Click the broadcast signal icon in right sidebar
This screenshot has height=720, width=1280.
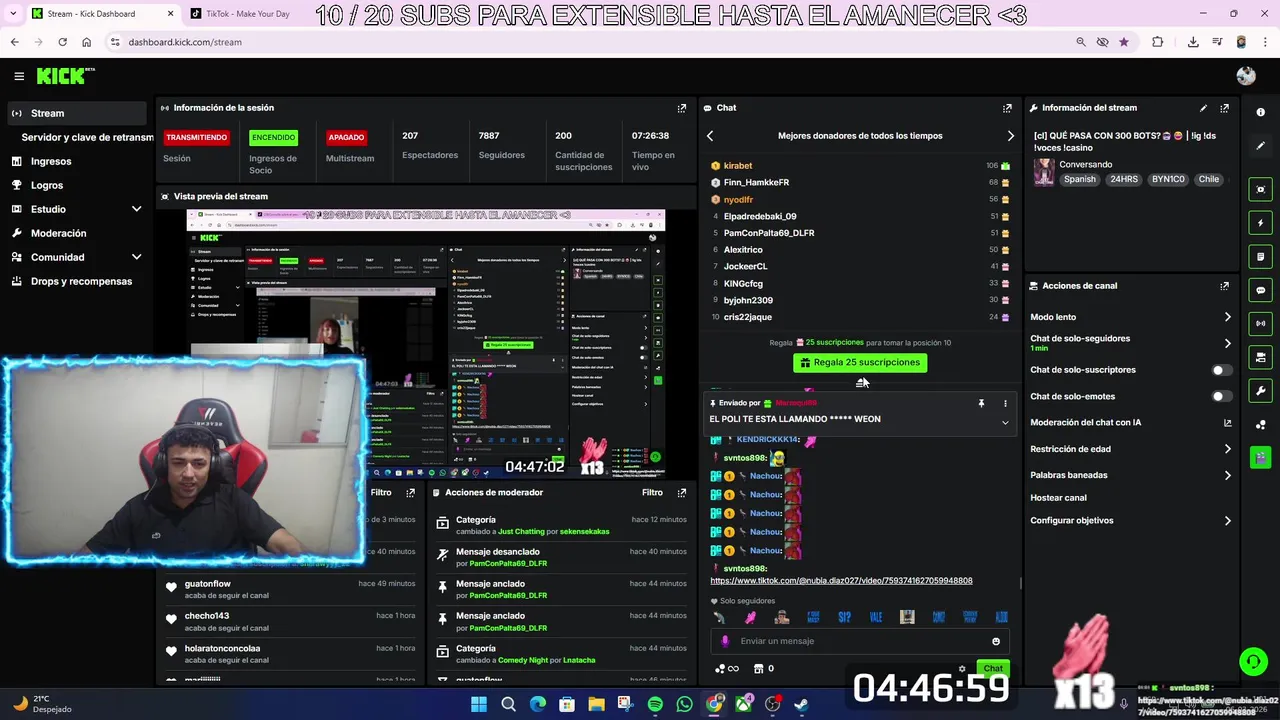tap(1260, 324)
